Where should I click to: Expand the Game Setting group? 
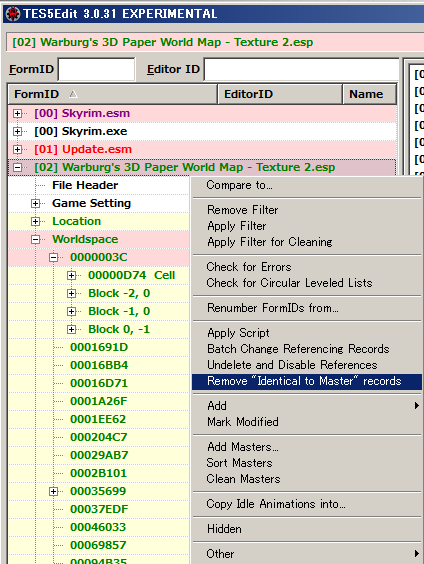tap(35, 203)
